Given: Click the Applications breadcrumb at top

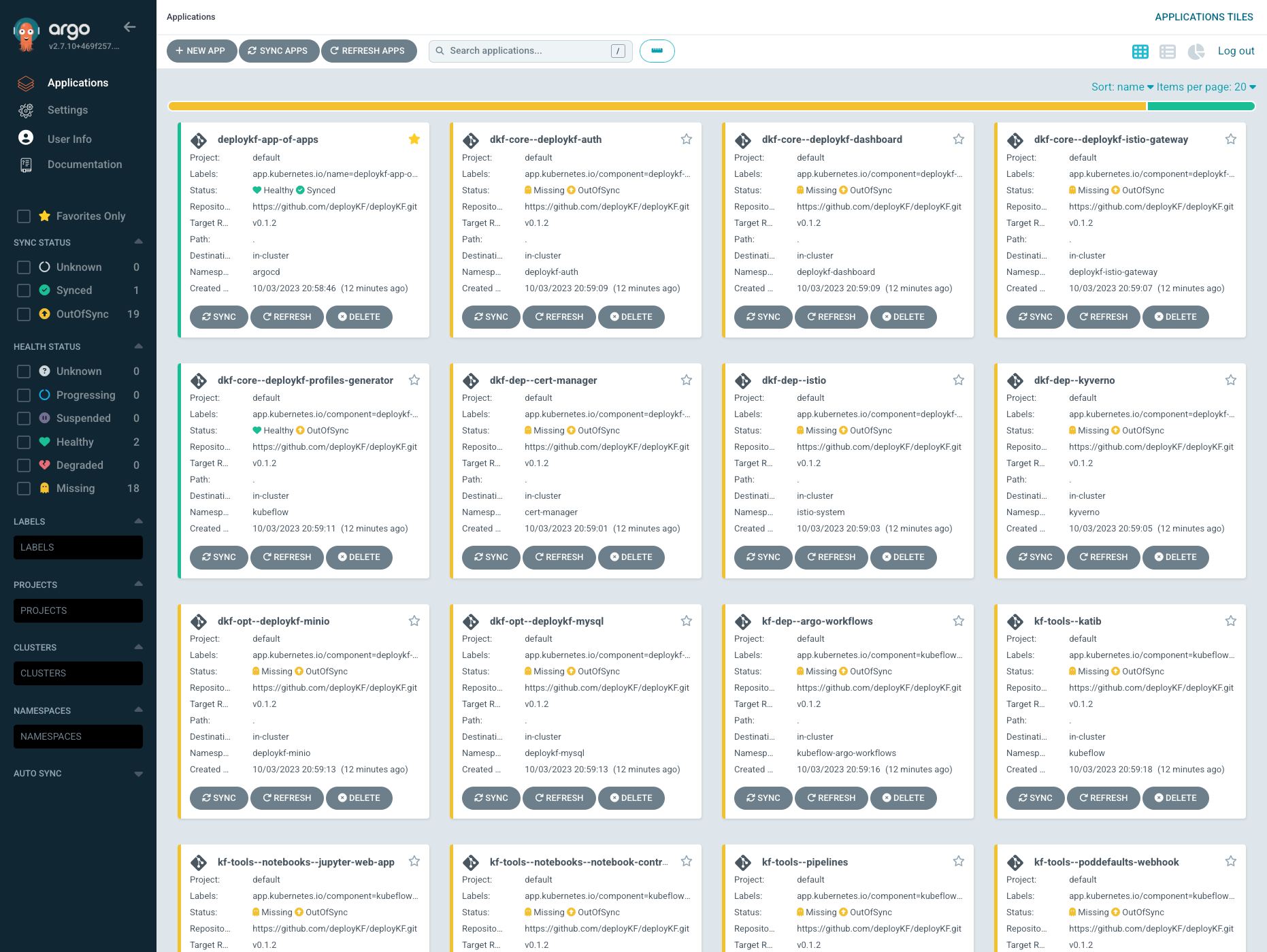Looking at the screenshot, I should (191, 17).
